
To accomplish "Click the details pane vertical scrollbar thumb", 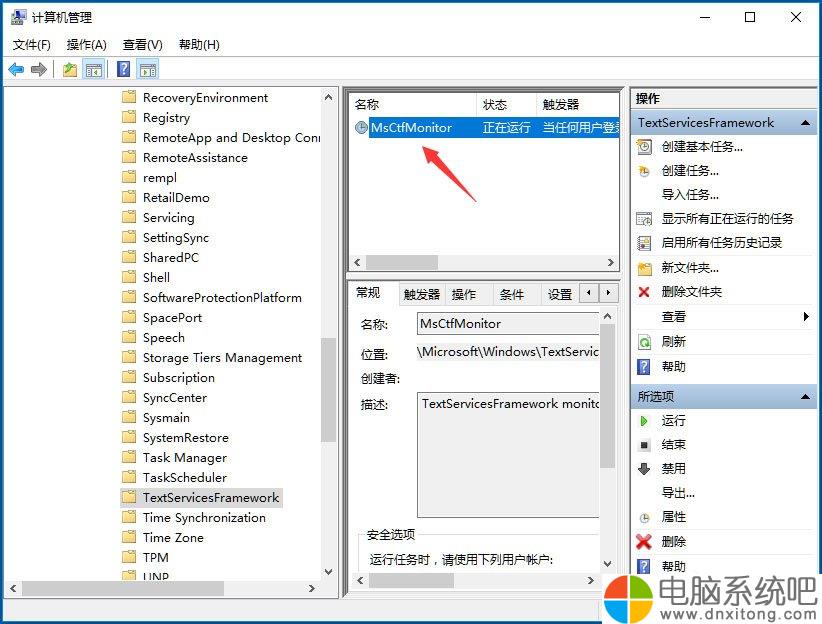I will [x=608, y=396].
